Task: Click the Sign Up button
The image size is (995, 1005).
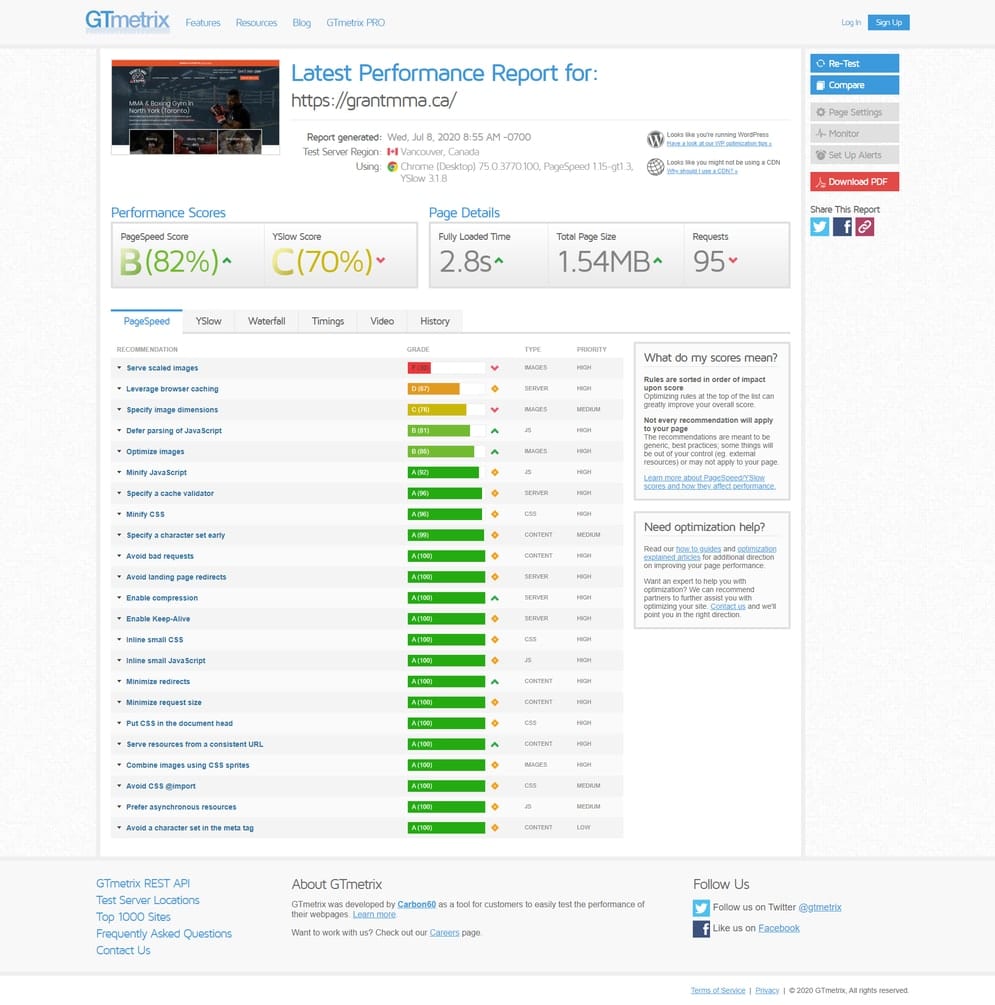Action: 888,22
